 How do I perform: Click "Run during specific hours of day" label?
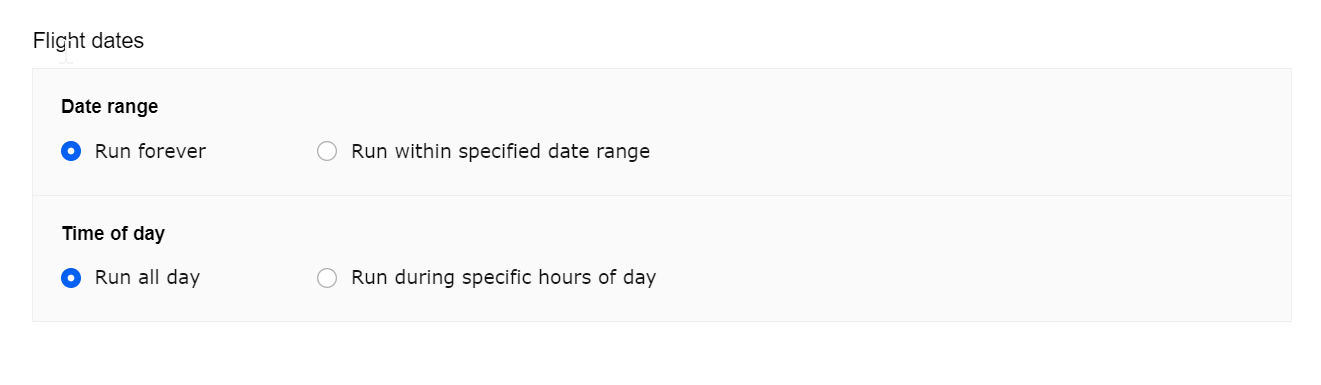coord(504,278)
